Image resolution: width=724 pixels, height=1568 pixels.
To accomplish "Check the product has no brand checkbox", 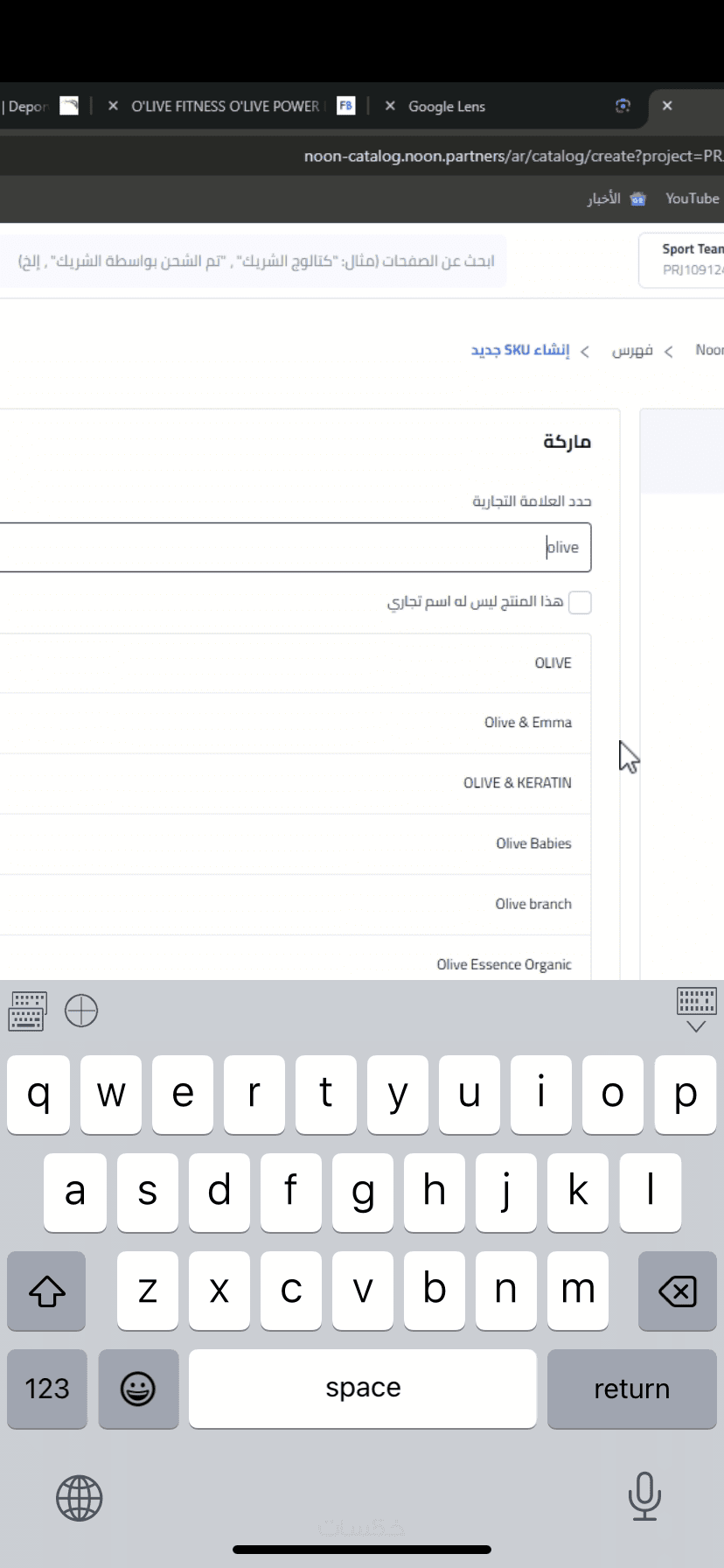I will (580, 602).
